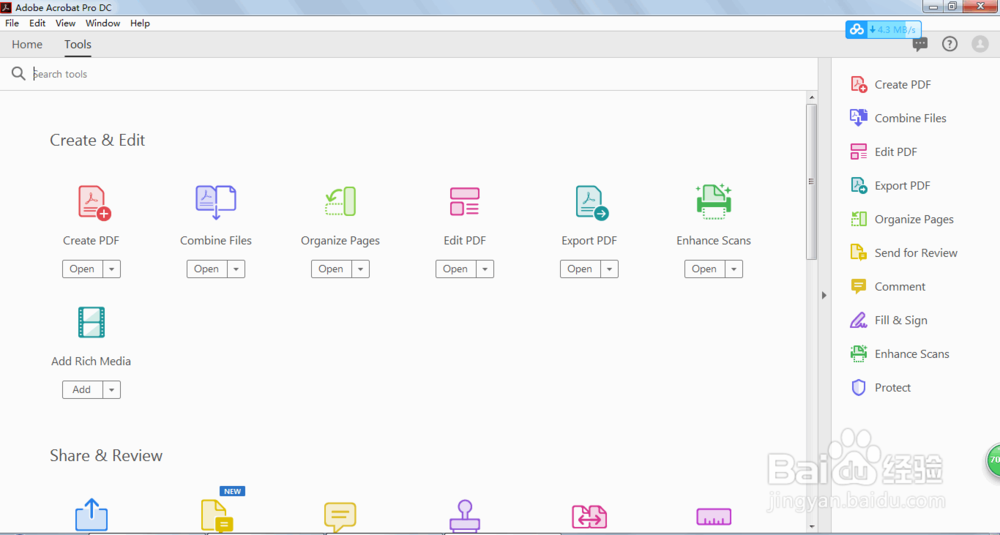Click the Edit PDF icon in the main panel

pyautogui.click(x=464, y=202)
